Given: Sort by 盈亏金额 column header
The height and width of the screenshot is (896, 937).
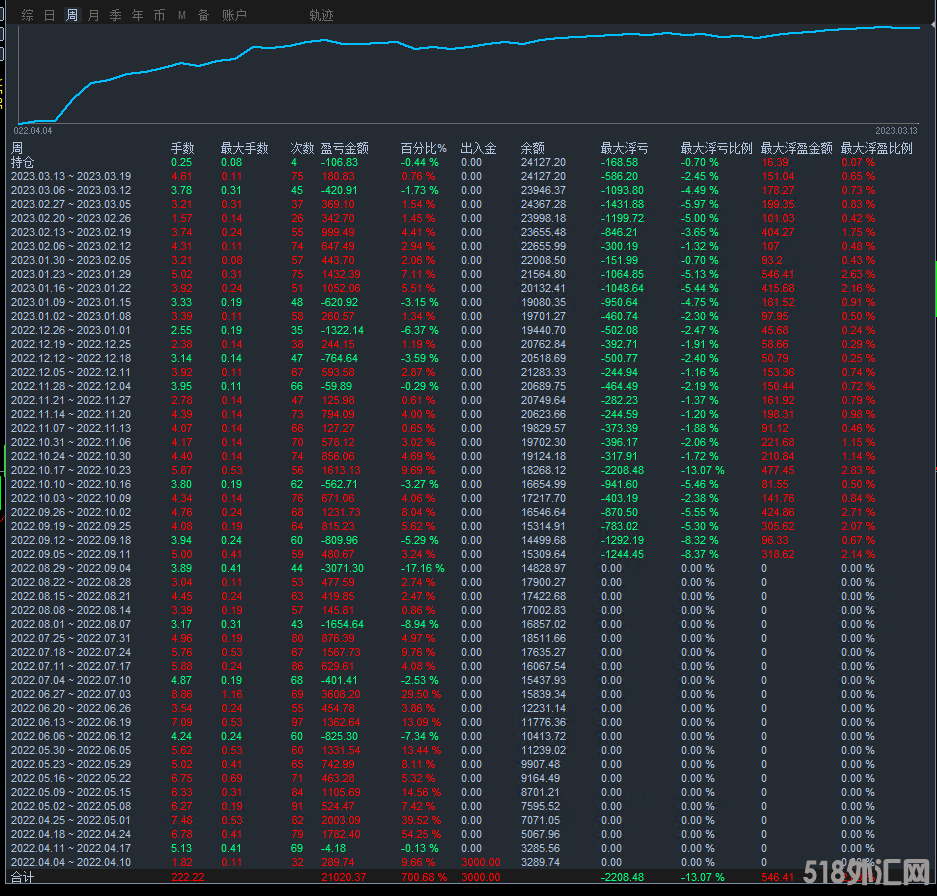Looking at the screenshot, I should pyautogui.click(x=344, y=148).
